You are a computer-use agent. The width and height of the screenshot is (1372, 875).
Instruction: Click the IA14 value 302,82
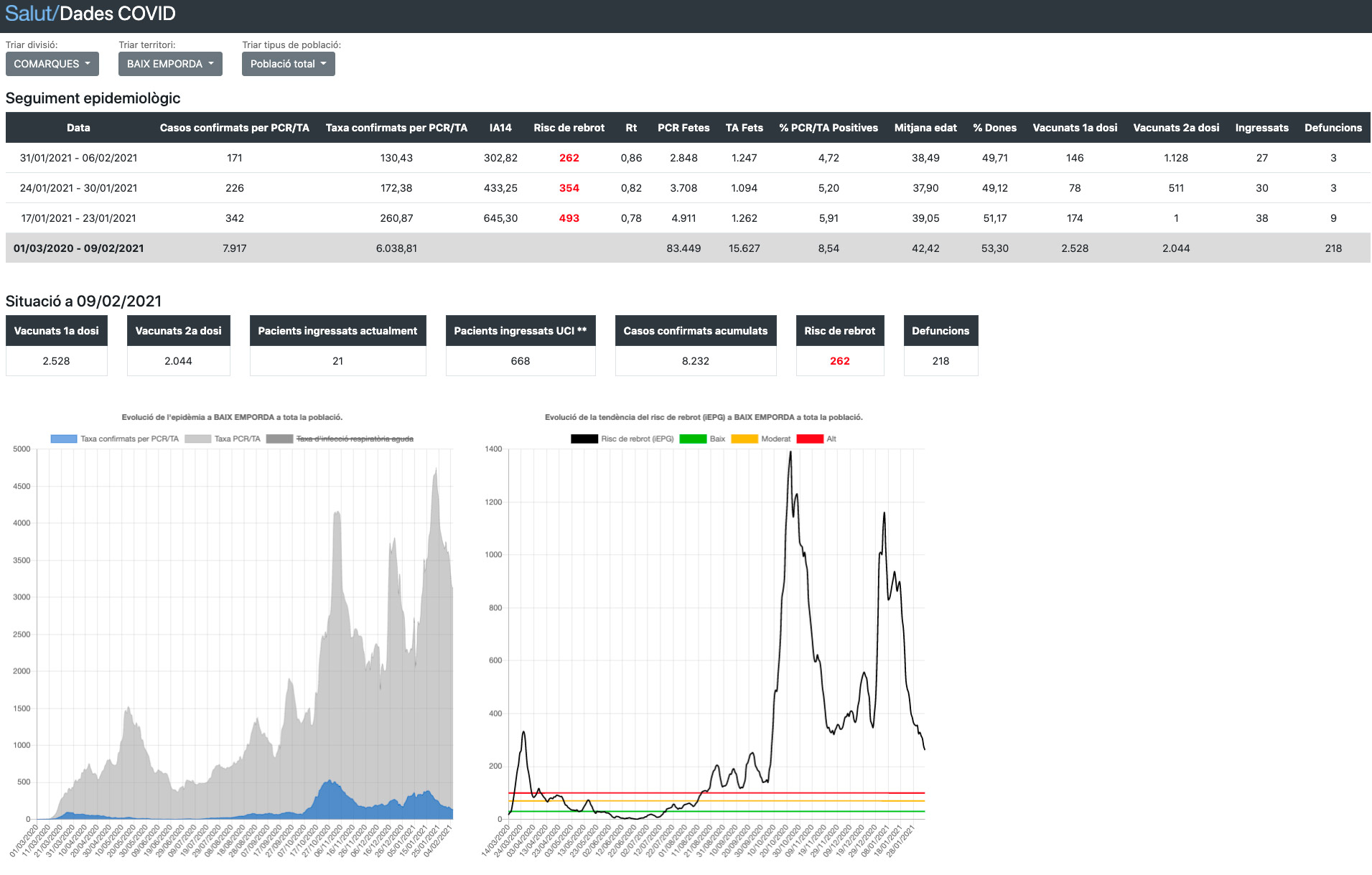(x=500, y=158)
